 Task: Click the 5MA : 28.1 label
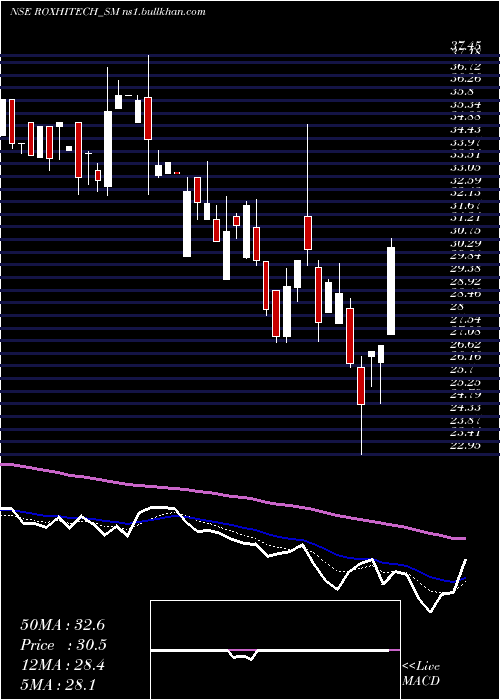(x=58, y=685)
